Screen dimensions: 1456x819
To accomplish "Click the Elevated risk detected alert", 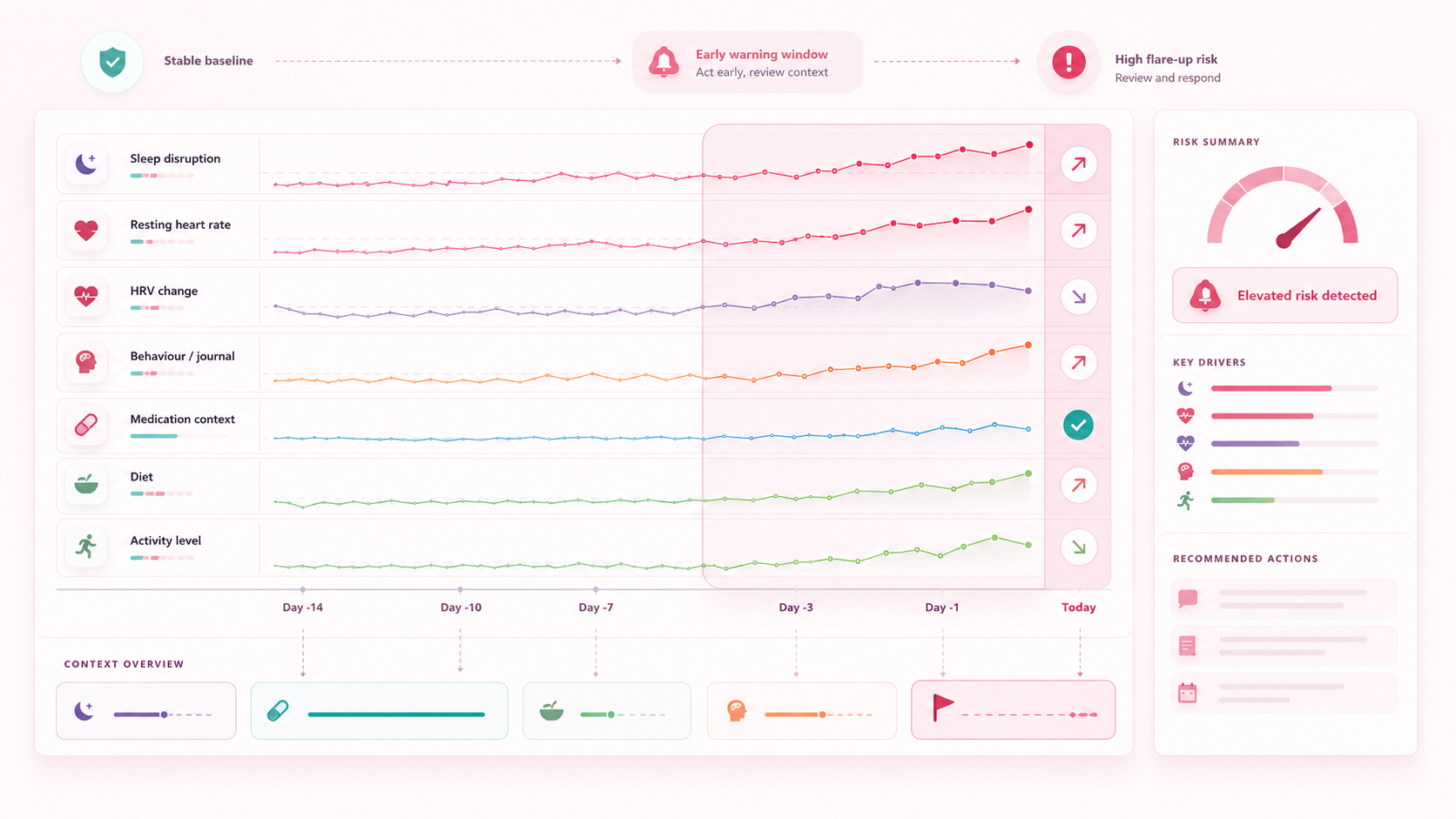I will pos(1285,295).
